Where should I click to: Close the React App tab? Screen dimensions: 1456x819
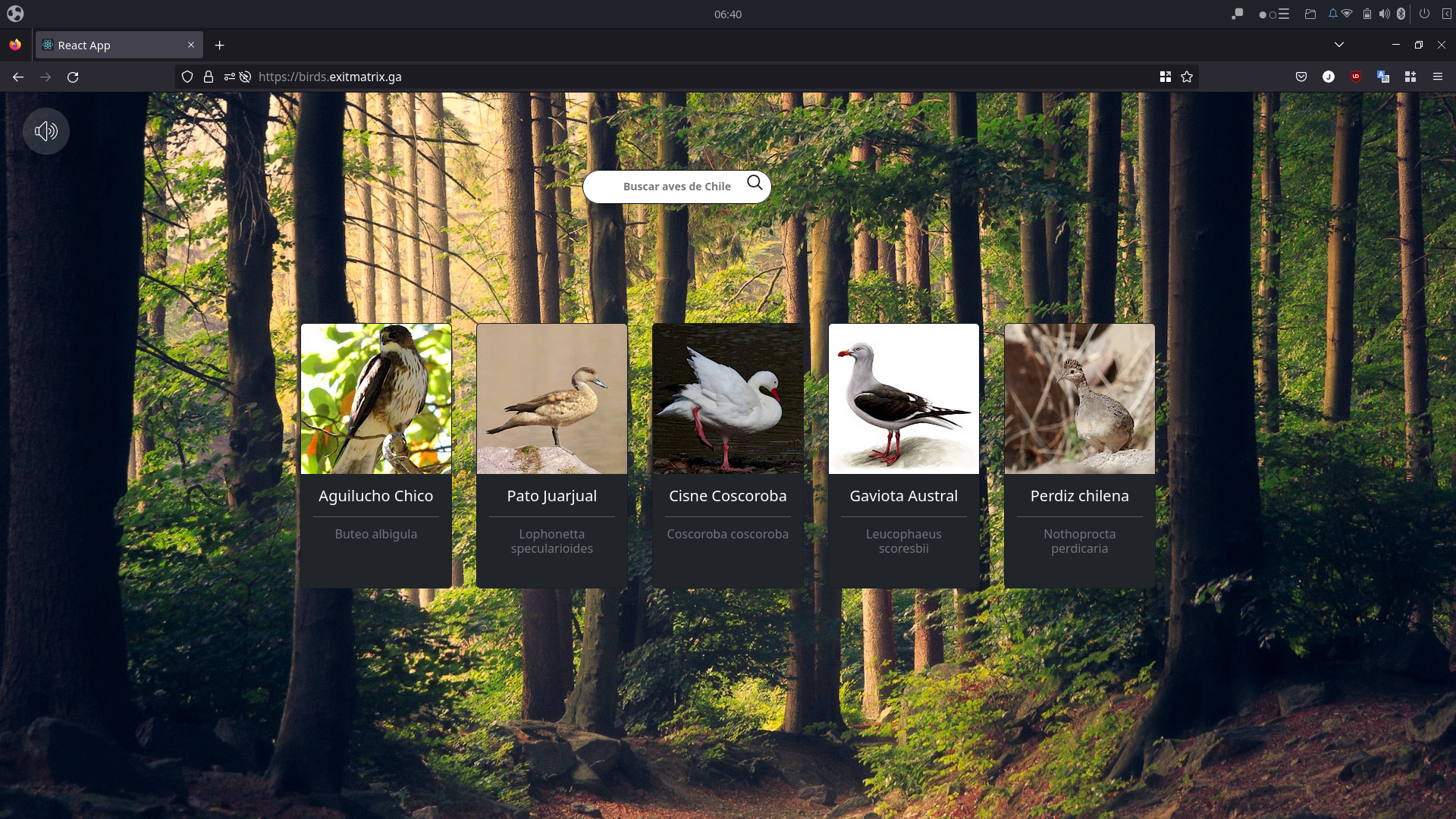coord(191,45)
